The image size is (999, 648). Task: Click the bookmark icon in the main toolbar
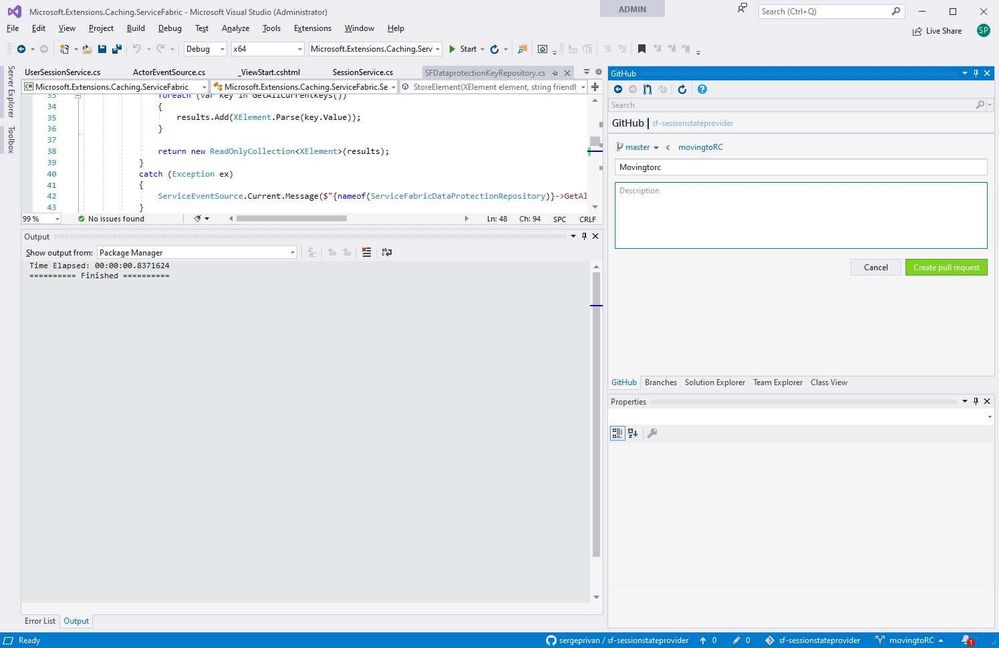[x=642, y=49]
